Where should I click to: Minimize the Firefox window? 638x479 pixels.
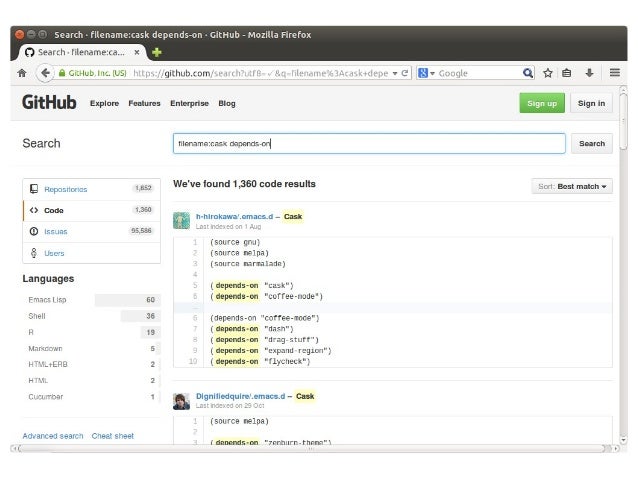click(31, 35)
